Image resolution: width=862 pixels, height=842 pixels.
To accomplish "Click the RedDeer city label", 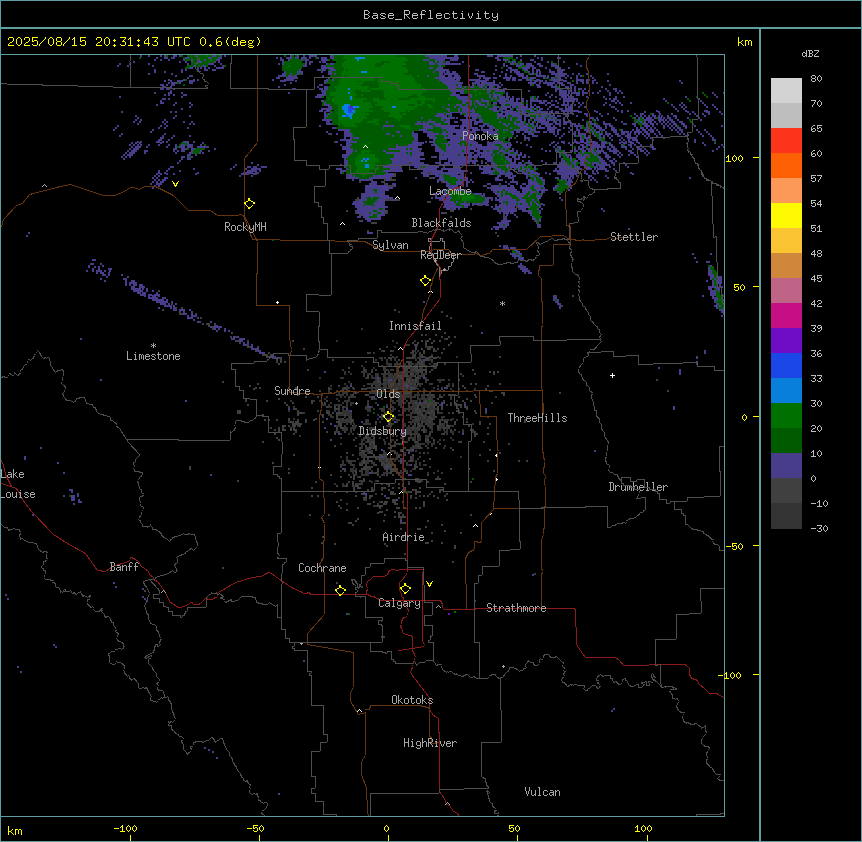I will pyautogui.click(x=440, y=255).
